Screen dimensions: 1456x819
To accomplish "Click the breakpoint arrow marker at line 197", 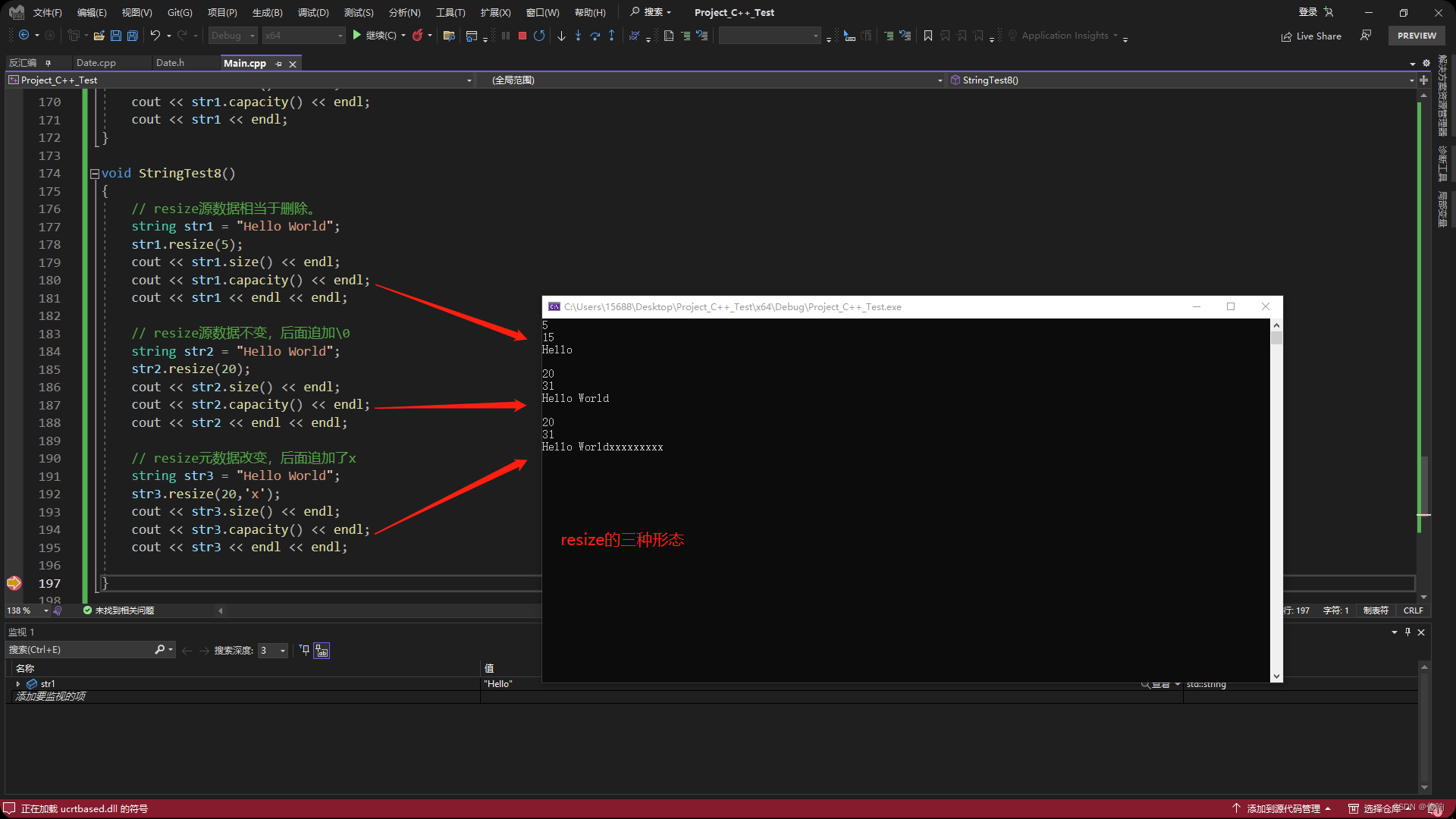I will [x=14, y=583].
